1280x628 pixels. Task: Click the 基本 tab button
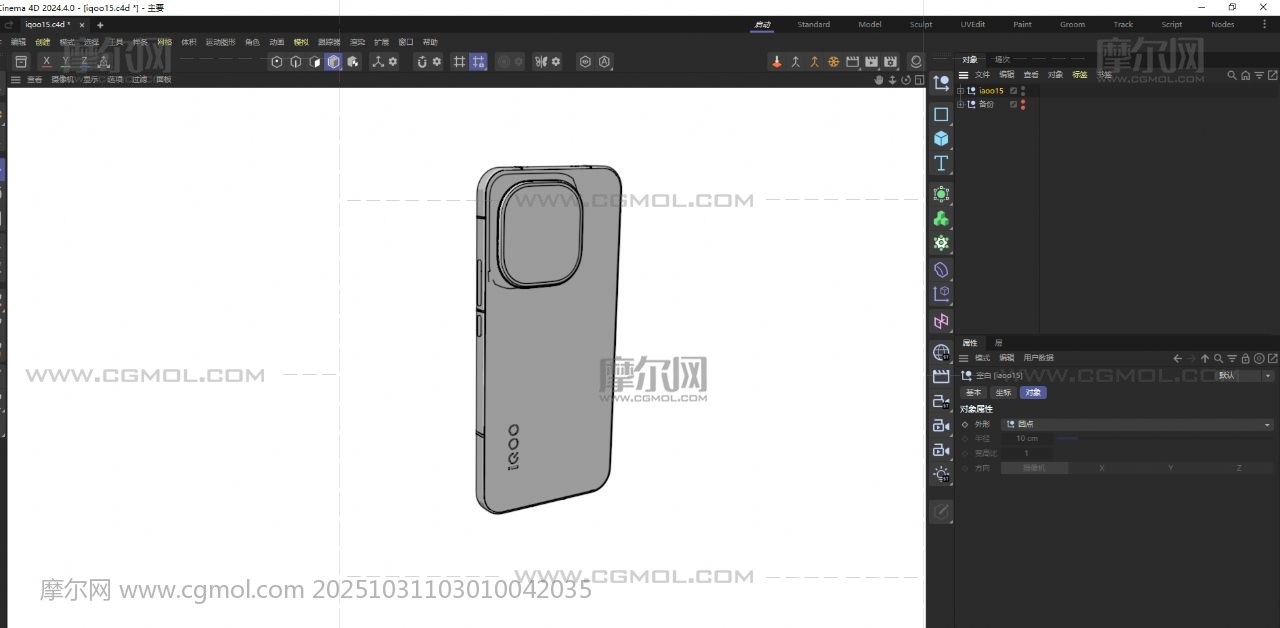click(x=973, y=393)
